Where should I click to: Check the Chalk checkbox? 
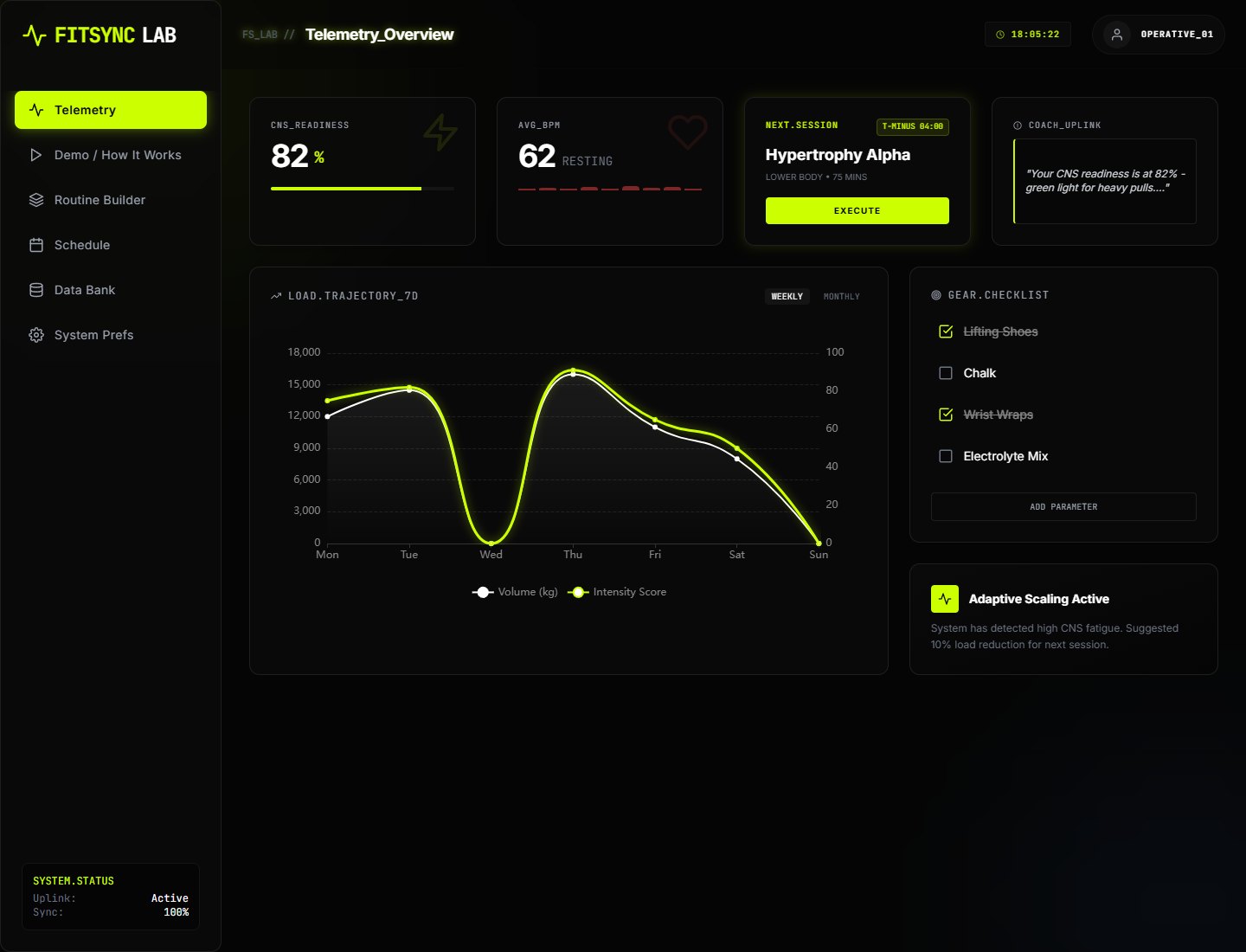946,373
